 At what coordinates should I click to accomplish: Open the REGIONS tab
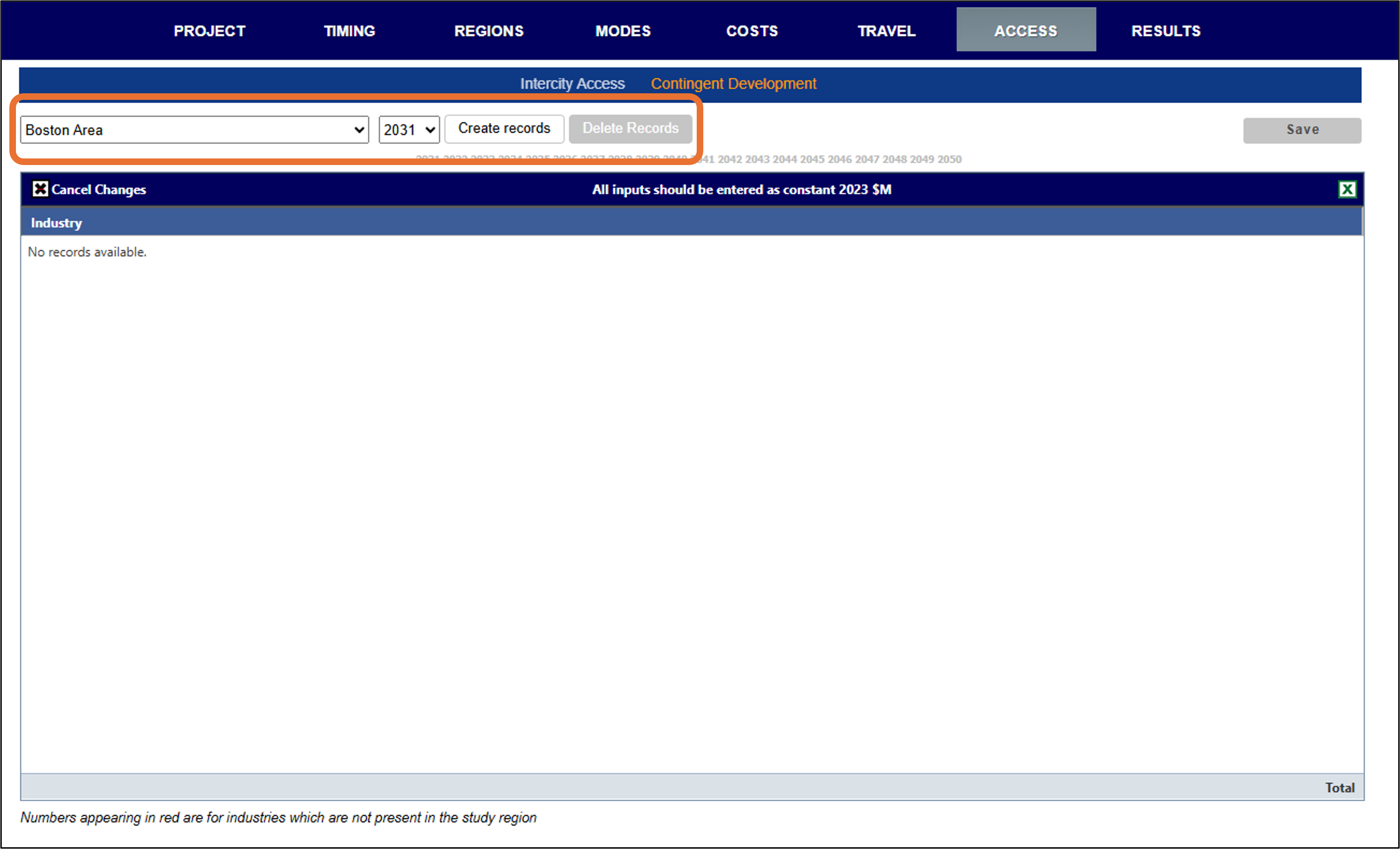pos(489,31)
